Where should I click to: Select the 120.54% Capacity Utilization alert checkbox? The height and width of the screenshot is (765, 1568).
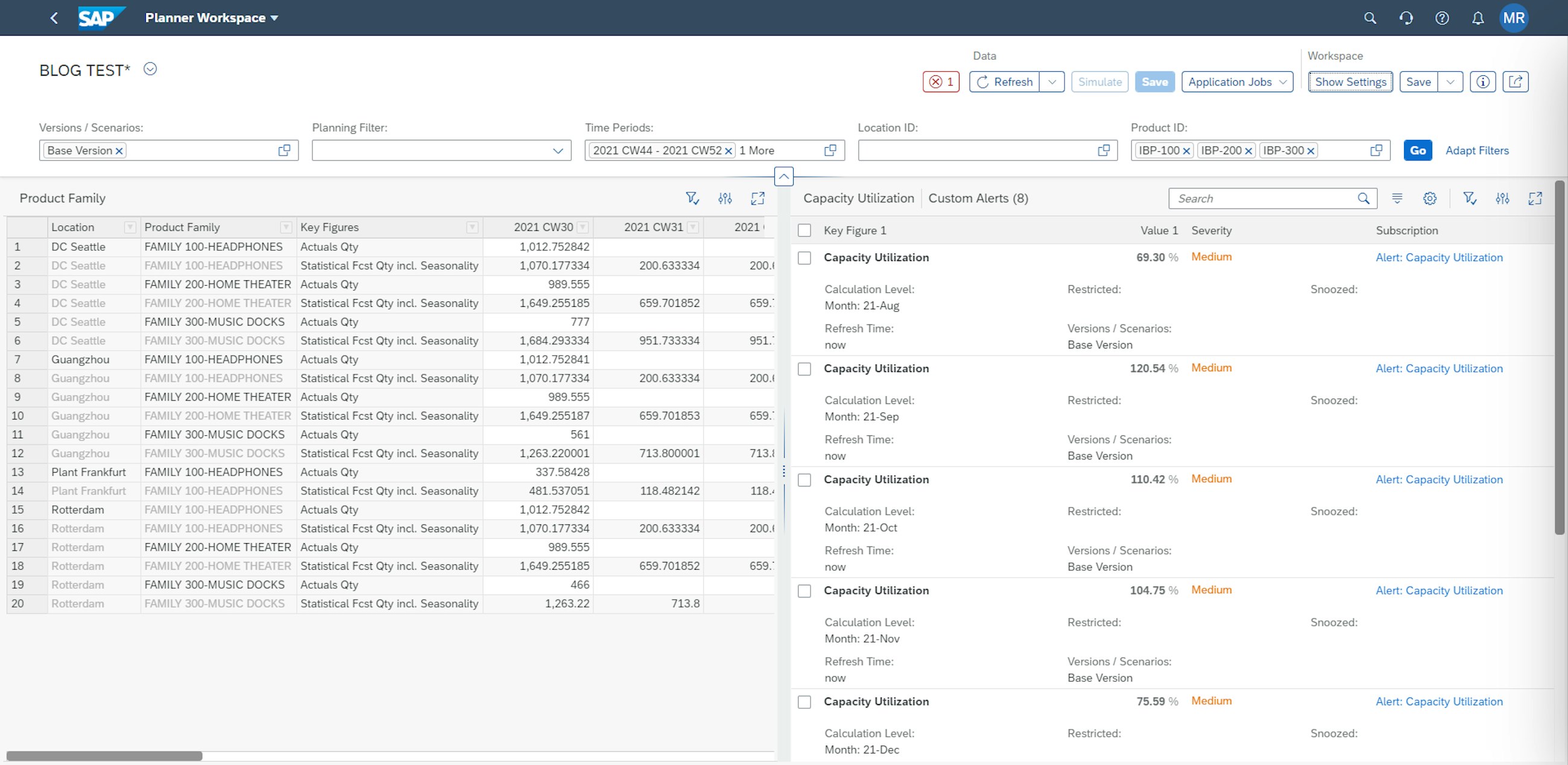click(x=804, y=368)
